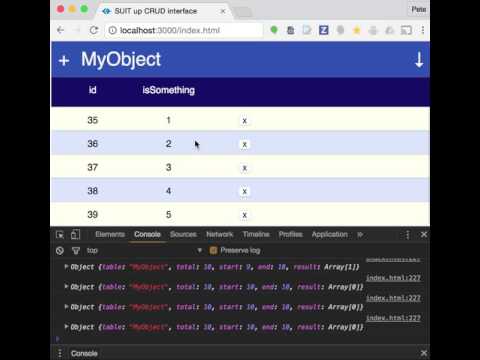The image size is (480, 360).
Task: Click id cell 37
Action: (92, 167)
